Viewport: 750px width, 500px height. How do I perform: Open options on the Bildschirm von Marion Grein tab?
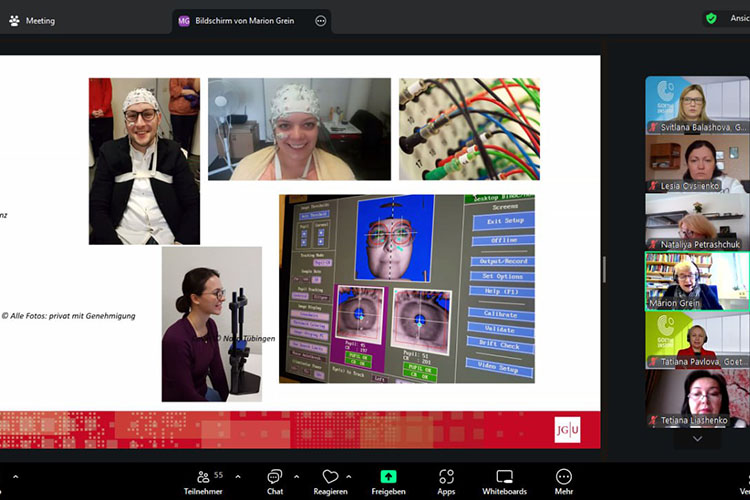coord(320,20)
